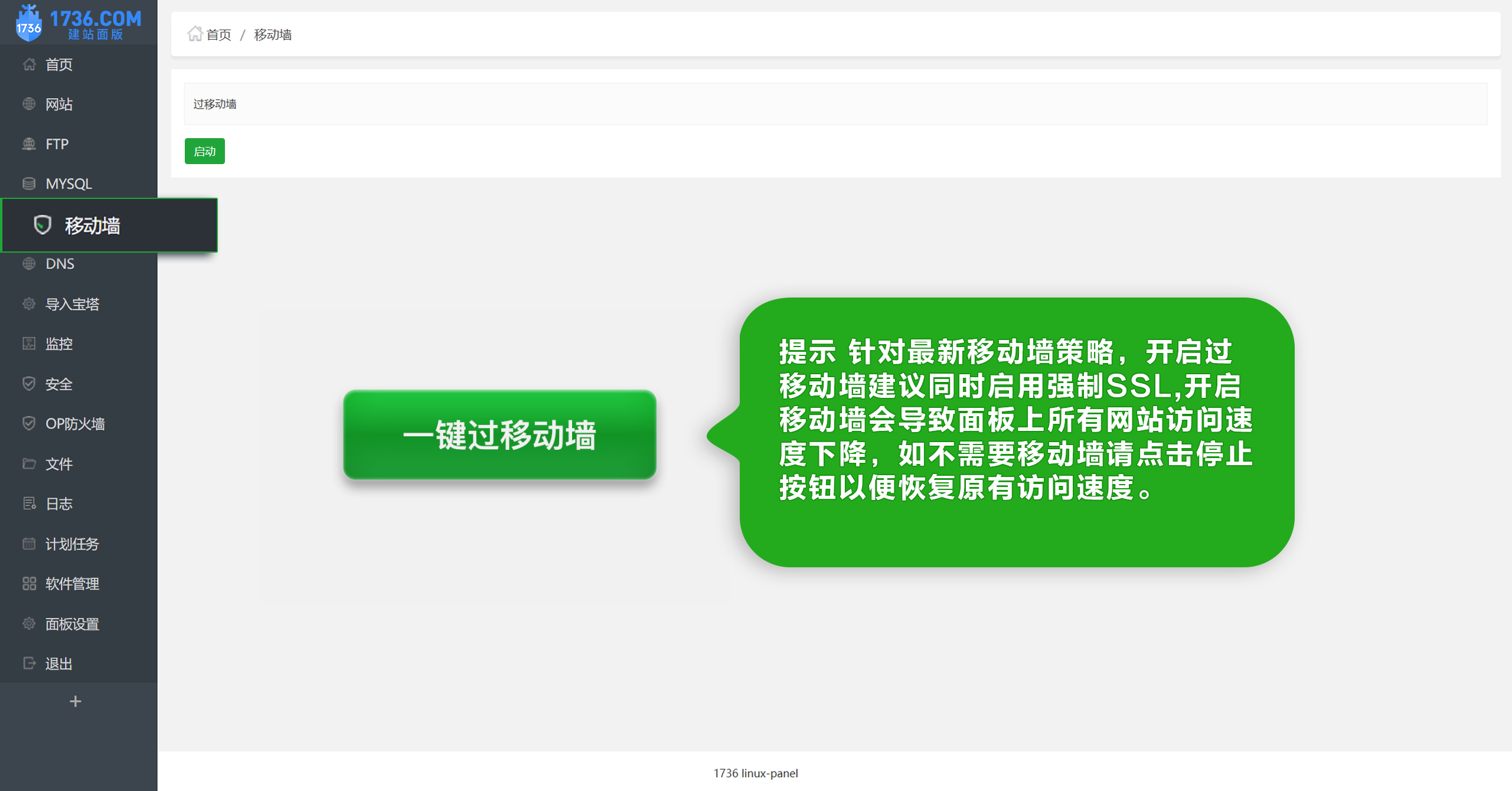Click the logout icon beside 退出
The image size is (1512, 791).
point(29,663)
